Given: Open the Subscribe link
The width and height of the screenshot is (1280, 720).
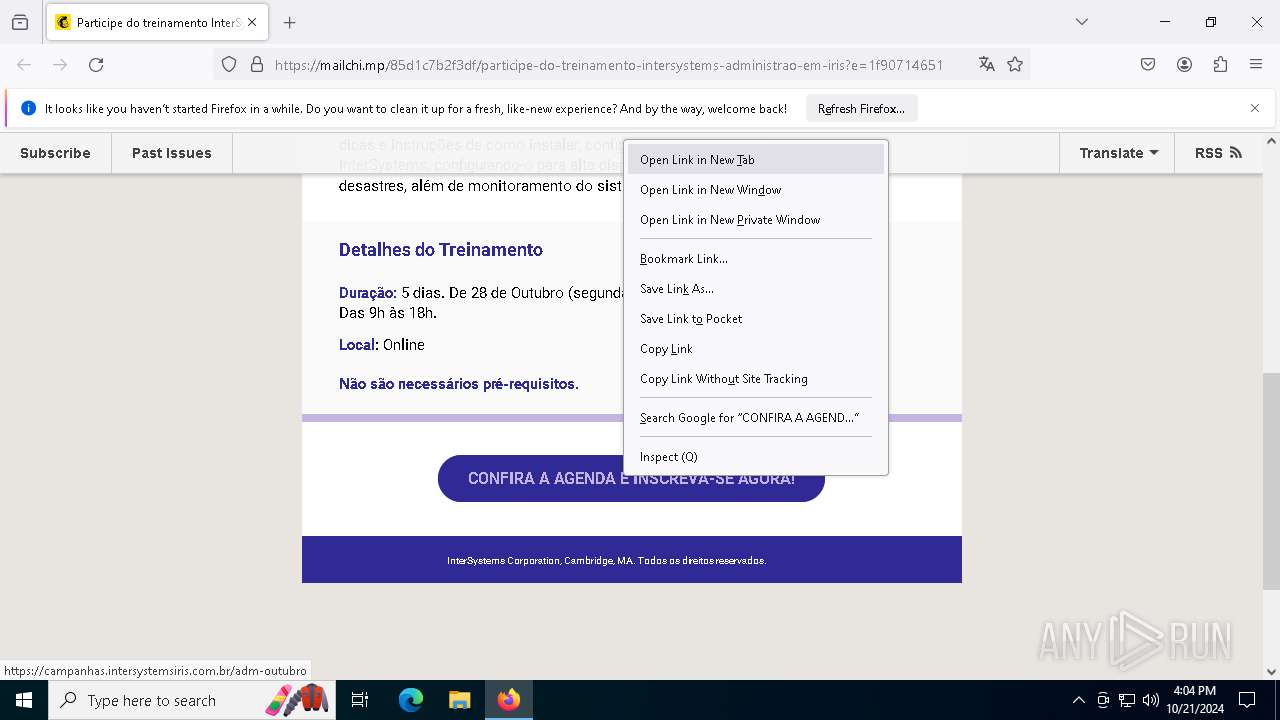Looking at the screenshot, I should click(x=55, y=153).
